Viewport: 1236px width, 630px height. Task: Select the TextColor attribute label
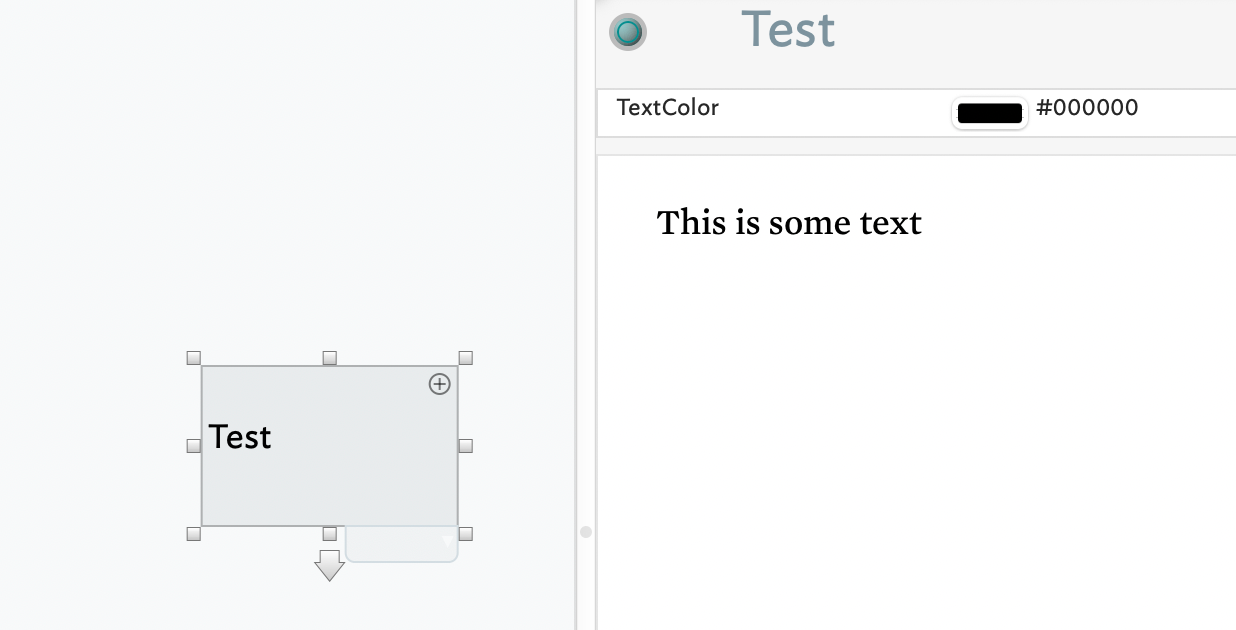pyautogui.click(x=668, y=108)
